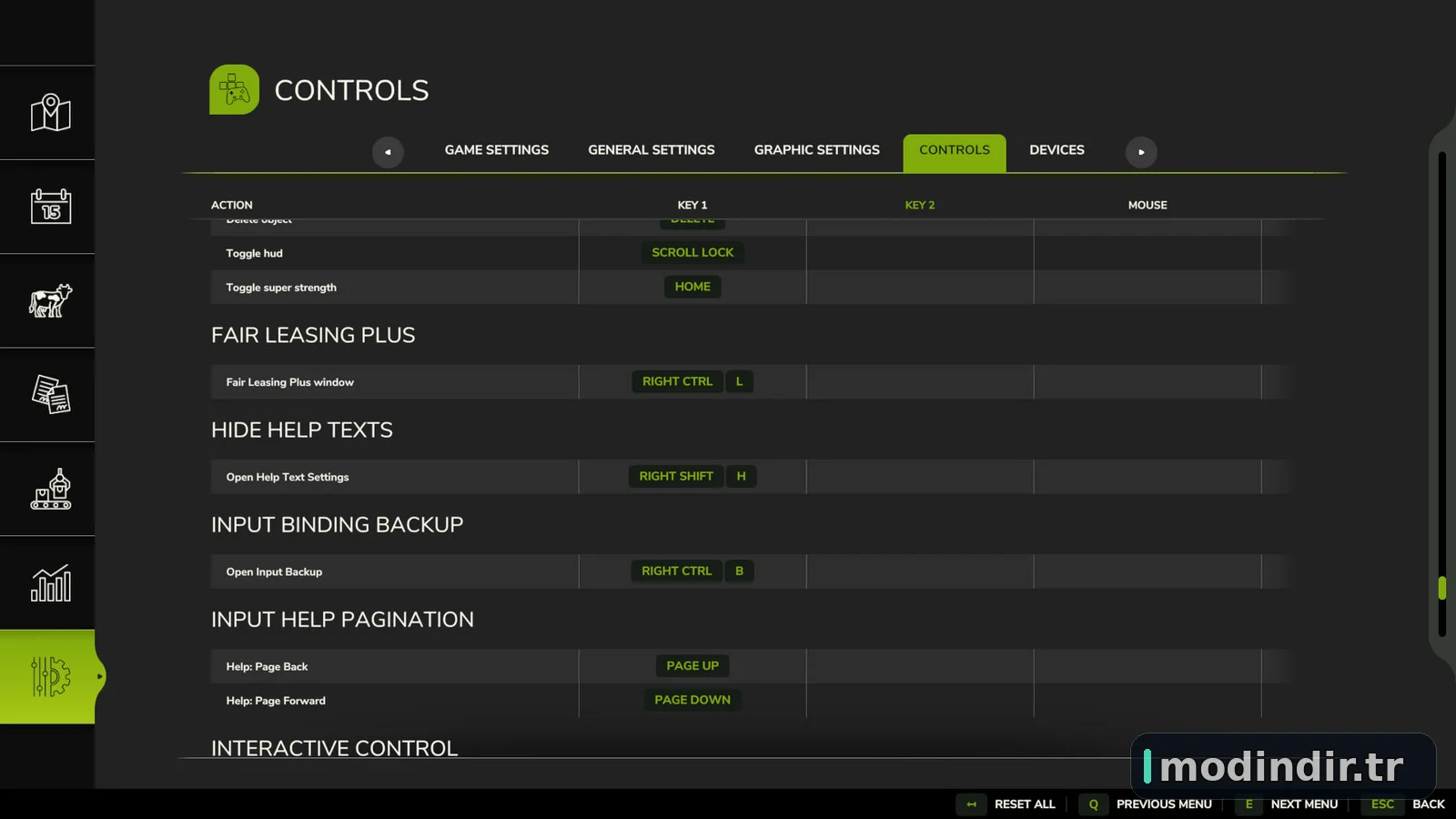The height and width of the screenshot is (819, 1456).
Task: Open the Graphic Settings tab
Action: point(817,150)
